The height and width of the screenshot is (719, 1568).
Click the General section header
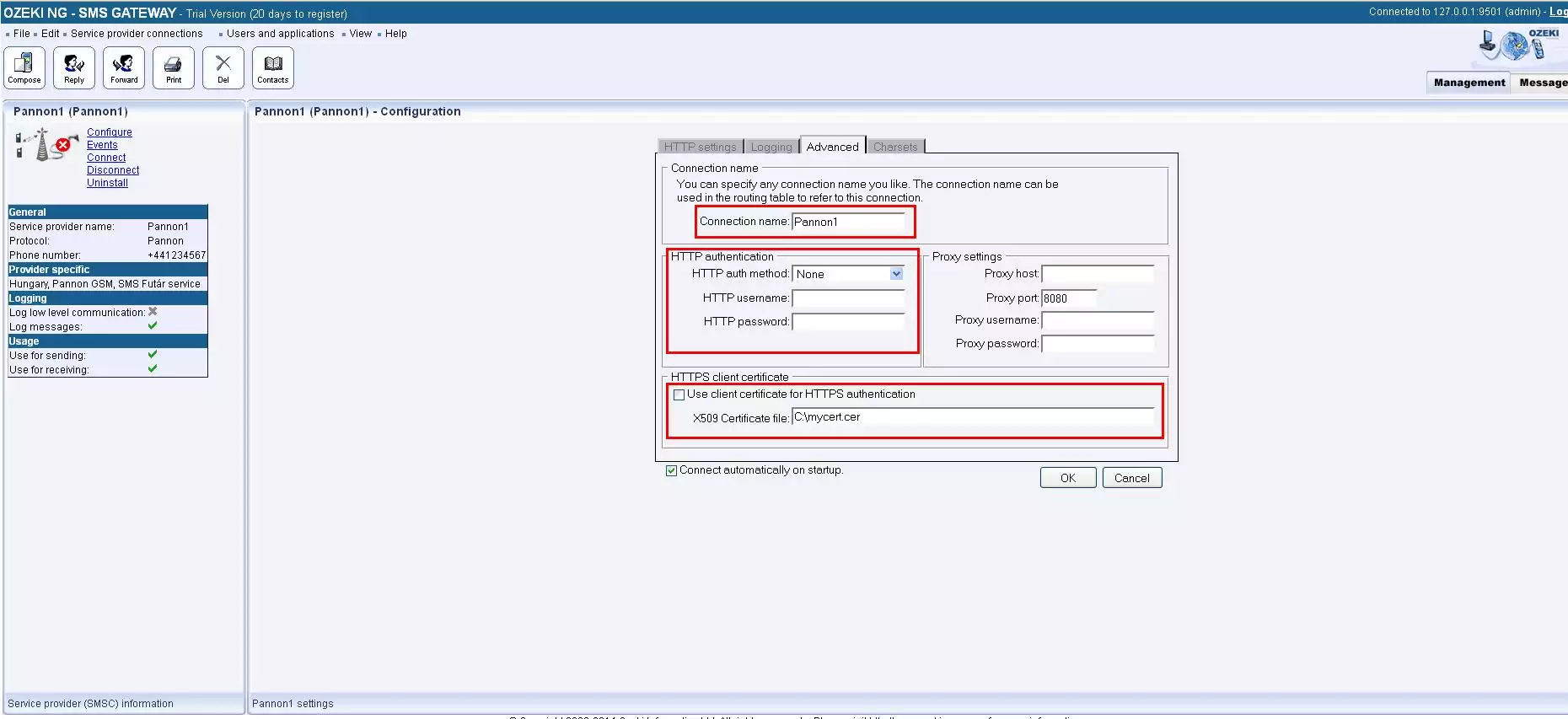tap(108, 212)
